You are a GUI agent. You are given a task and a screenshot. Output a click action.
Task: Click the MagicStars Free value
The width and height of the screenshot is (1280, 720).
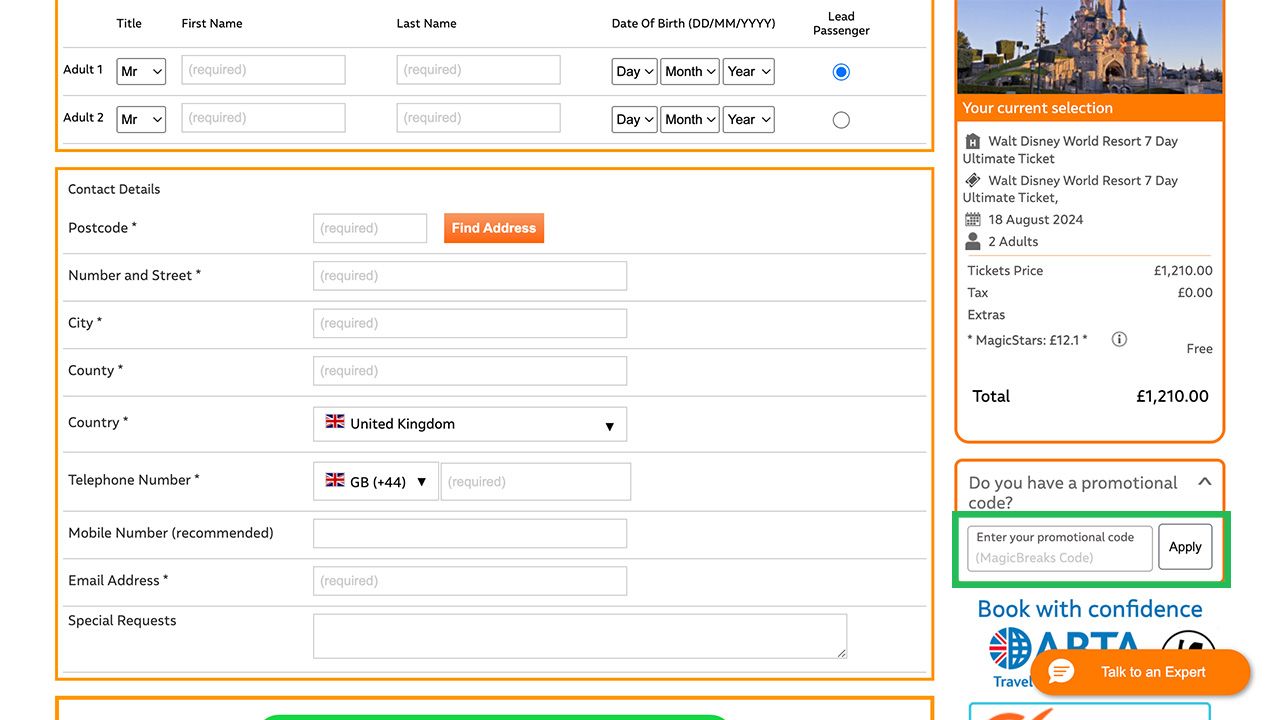pos(1199,348)
